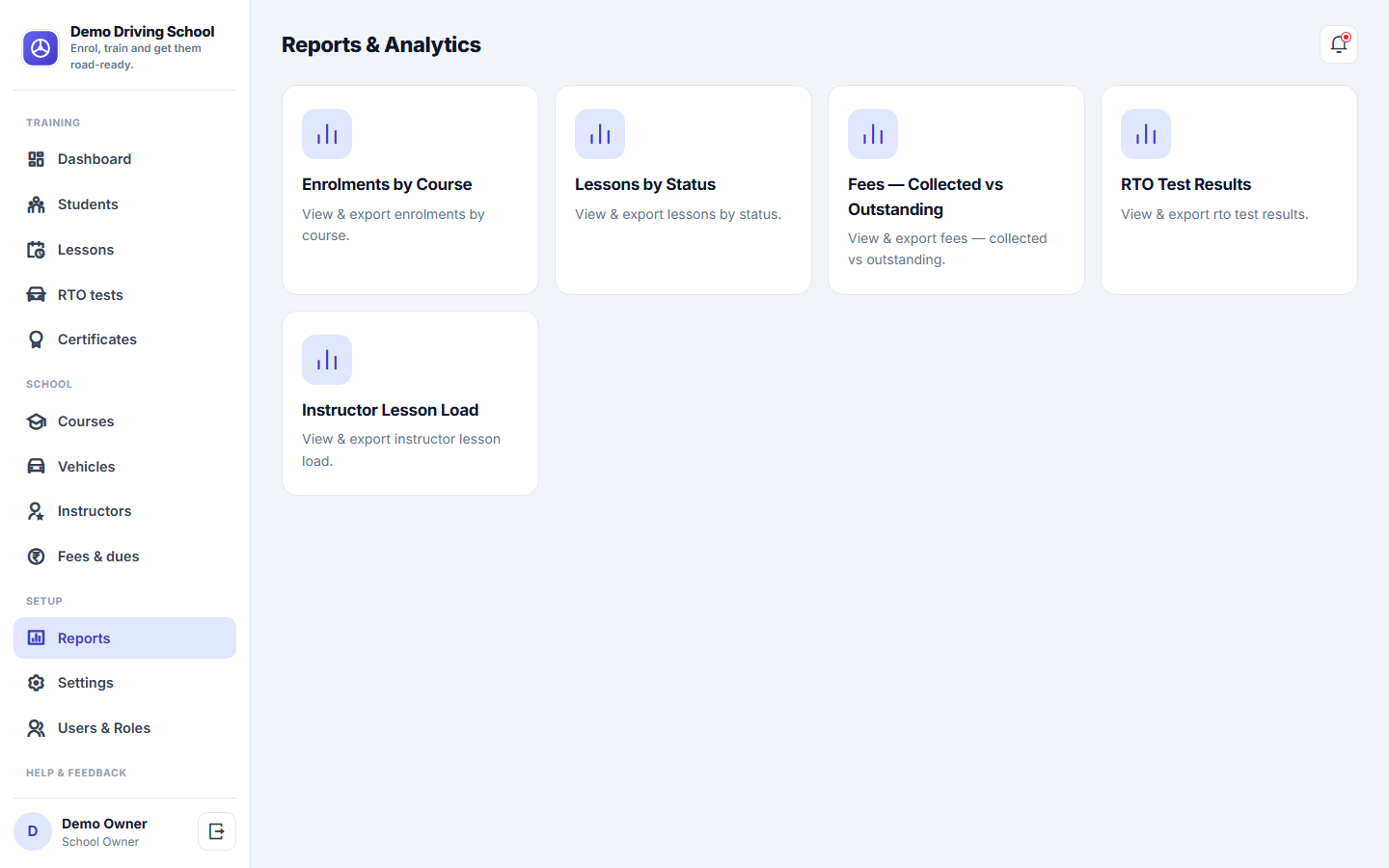Go to Users & Roles
The height and width of the screenshot is (868, 1389).
124,728
